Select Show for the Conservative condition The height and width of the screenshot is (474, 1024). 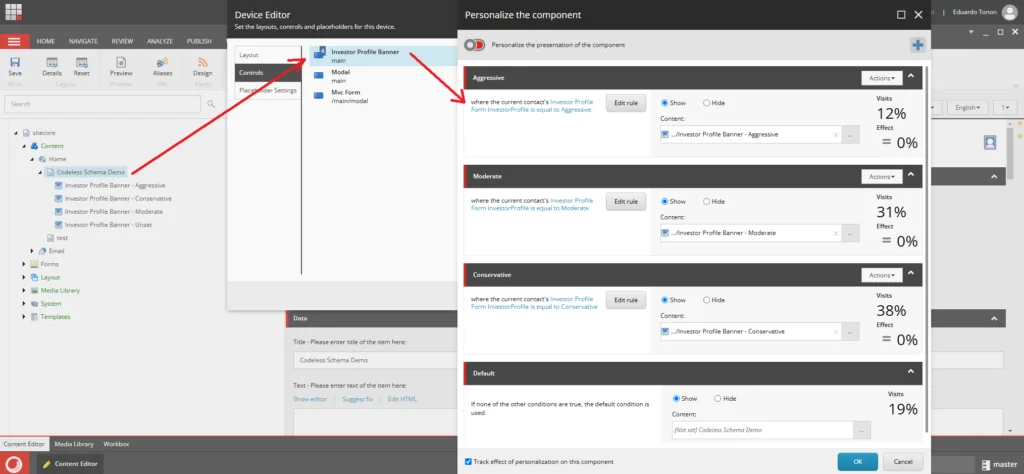[665, 300]
